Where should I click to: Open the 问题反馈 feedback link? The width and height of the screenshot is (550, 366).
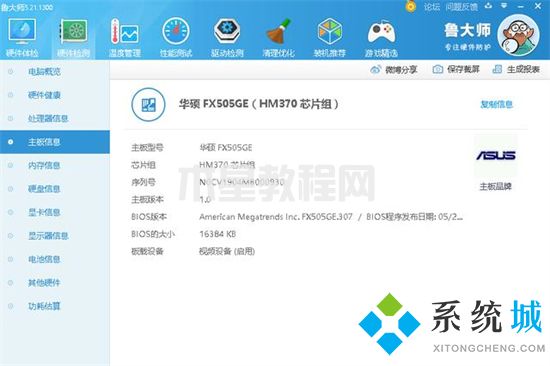click(462, 7)
